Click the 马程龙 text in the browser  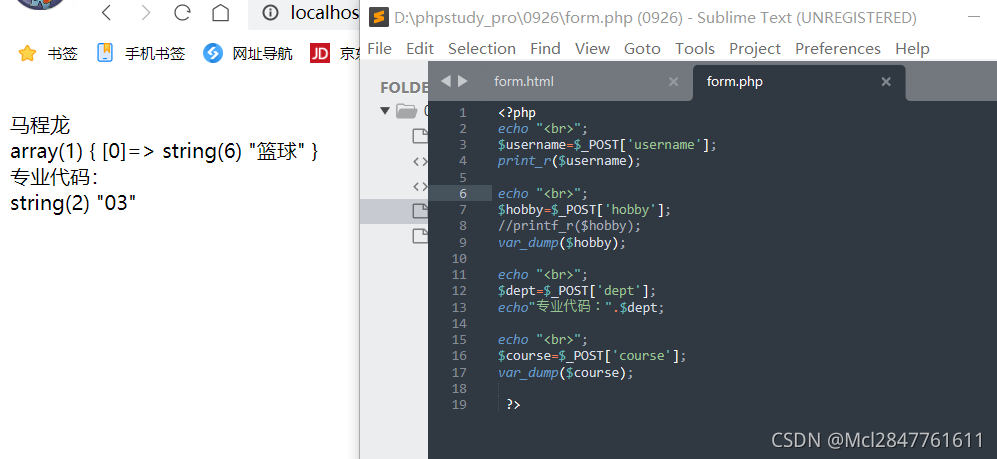click(x=40, y=125)
